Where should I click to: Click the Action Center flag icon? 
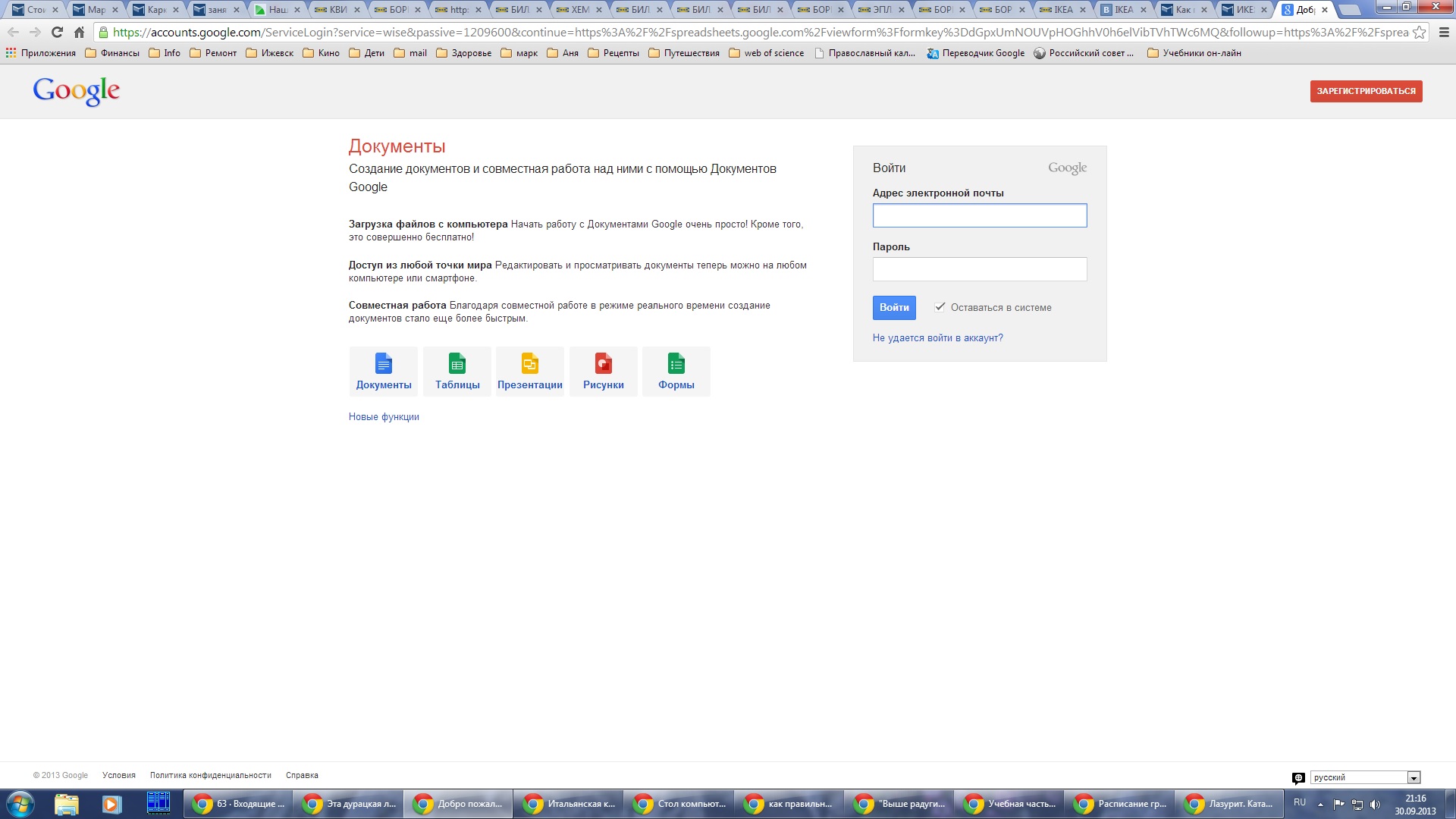point(1339,805)
